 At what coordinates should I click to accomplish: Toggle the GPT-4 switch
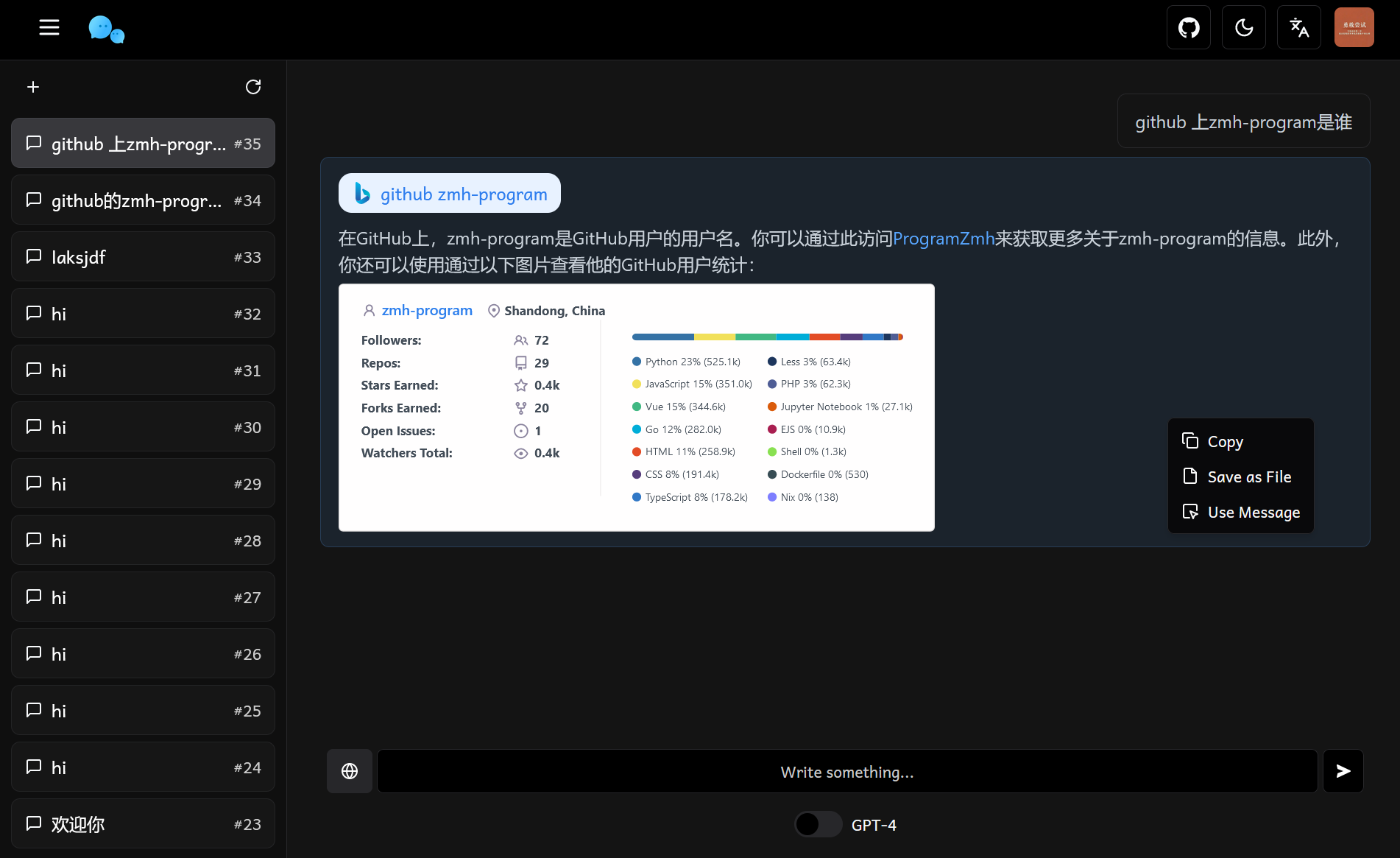pyautogui.click(x=819, y=824)
